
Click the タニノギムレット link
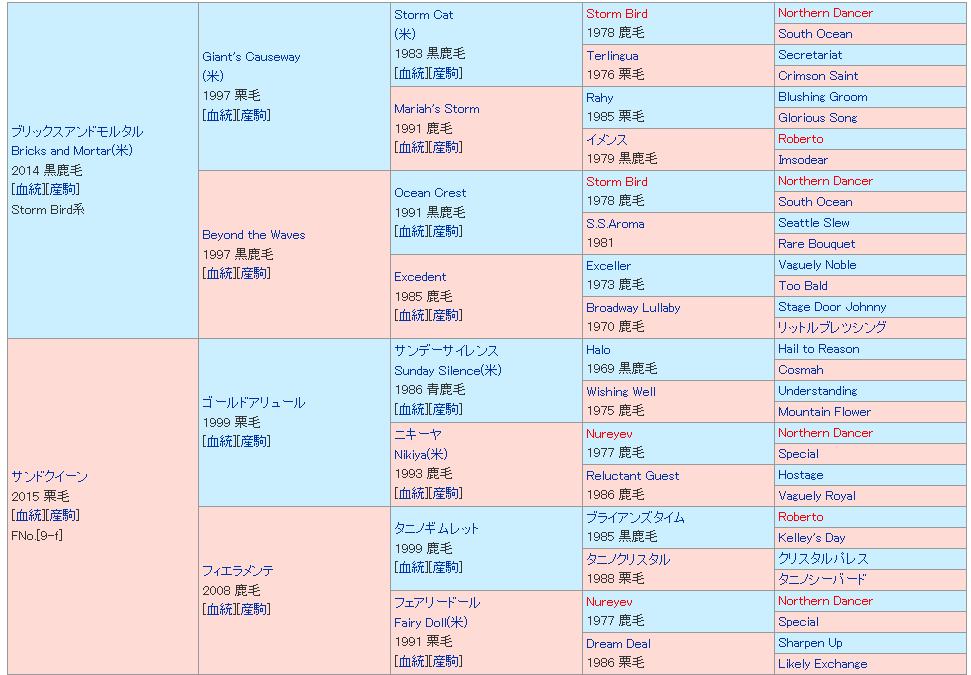pyautogui.click(x=437, y=529)
